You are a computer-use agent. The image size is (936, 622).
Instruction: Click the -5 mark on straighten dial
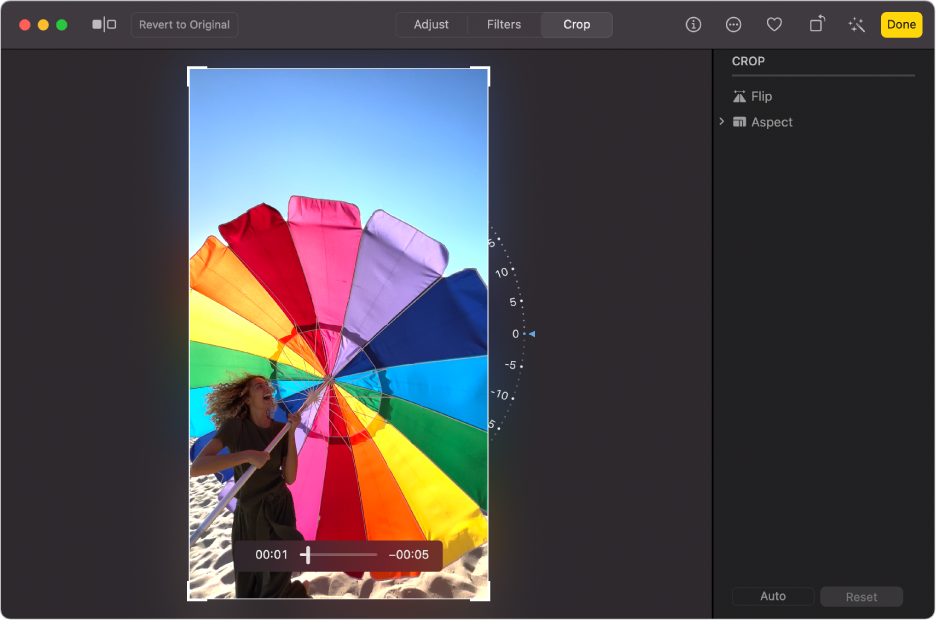point(512,365)
